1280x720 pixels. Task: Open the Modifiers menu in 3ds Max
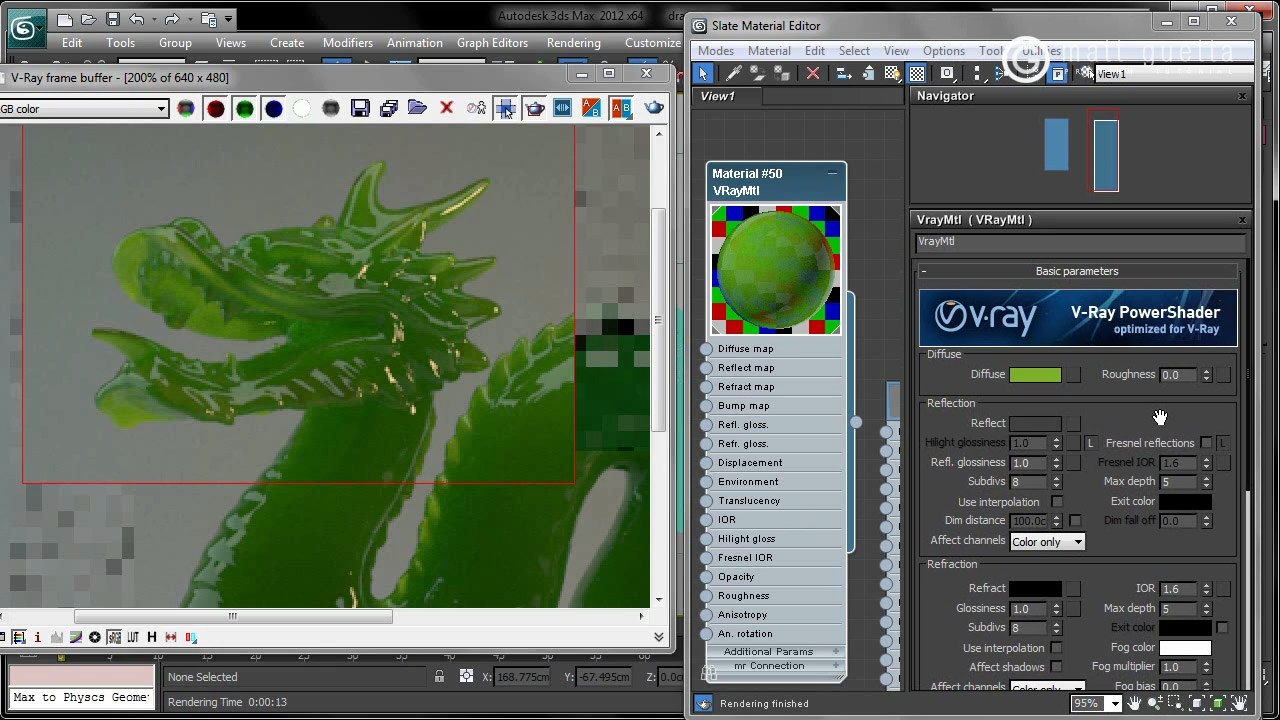pos(348,43)
